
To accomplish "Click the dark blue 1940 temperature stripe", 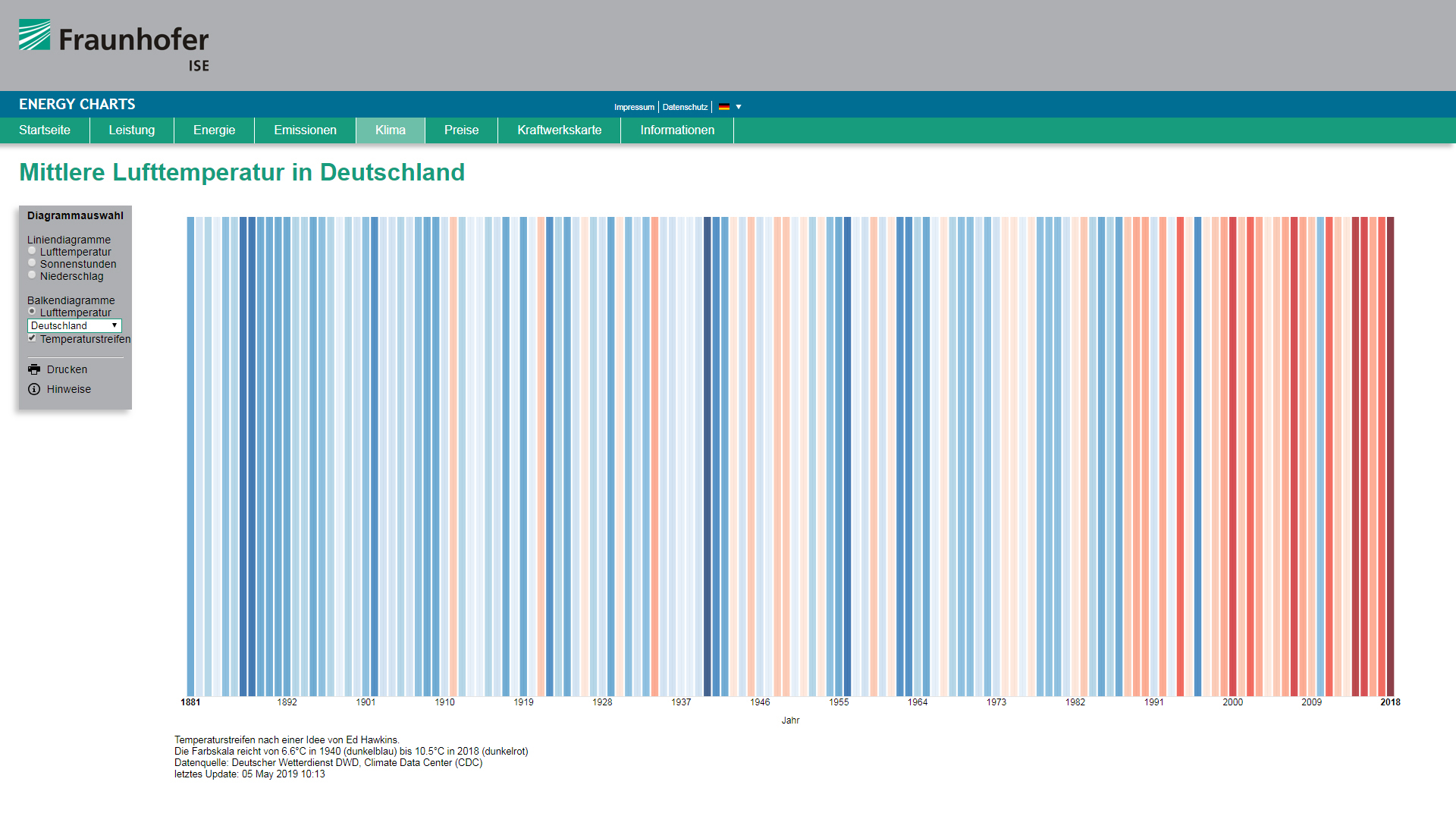I will pyautogui.click(x=708, y=455).
